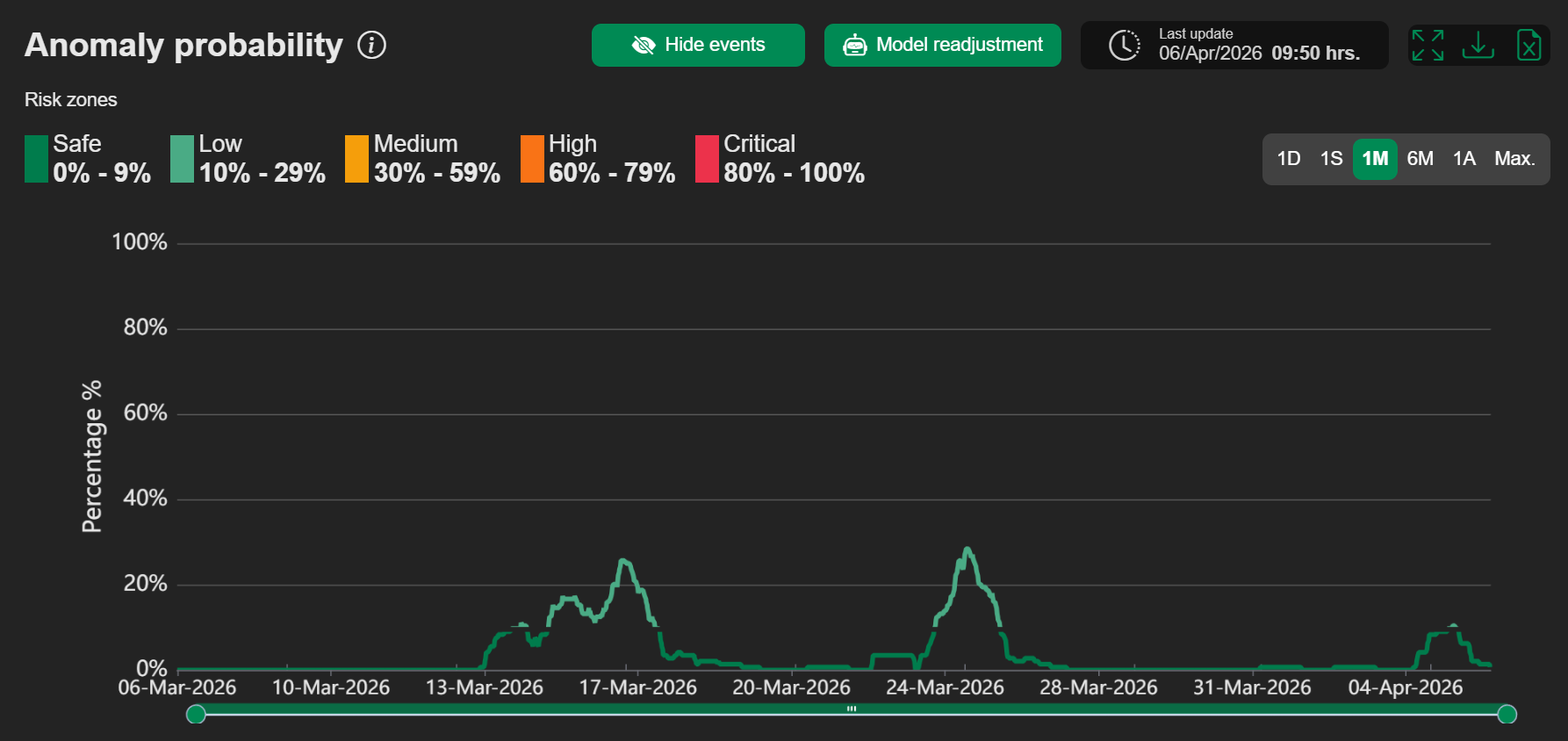Image resolution: width=1568 pixels, height=741 pixels.
Task: Click the 24-Mar-2026 chart peak
Action: pyautogui.click(x=967, y=550)
